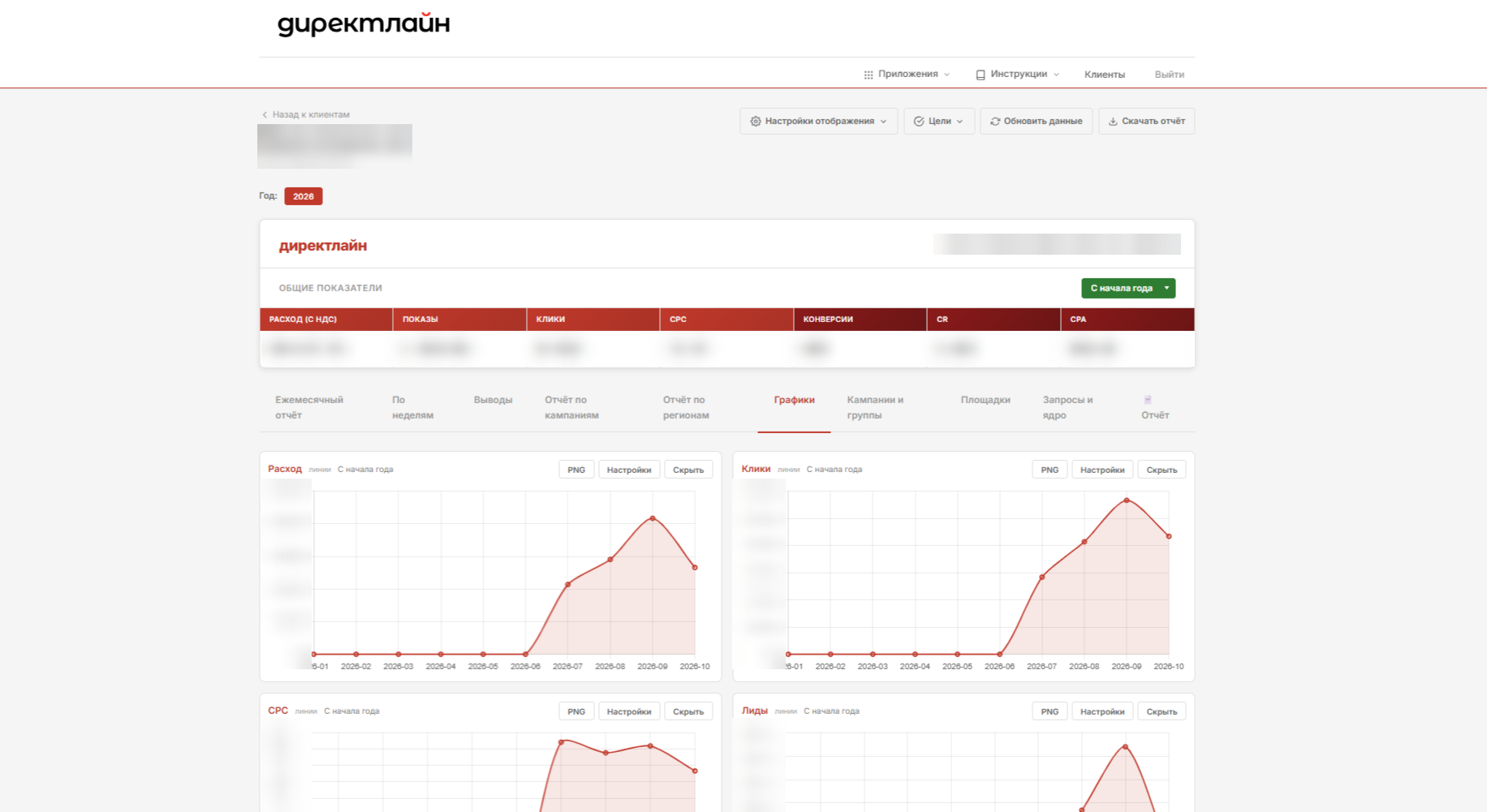Viewport: 1487px width, 812px height.
Task: Open Настройки for the Клики chart
Action: [1102, 470]
